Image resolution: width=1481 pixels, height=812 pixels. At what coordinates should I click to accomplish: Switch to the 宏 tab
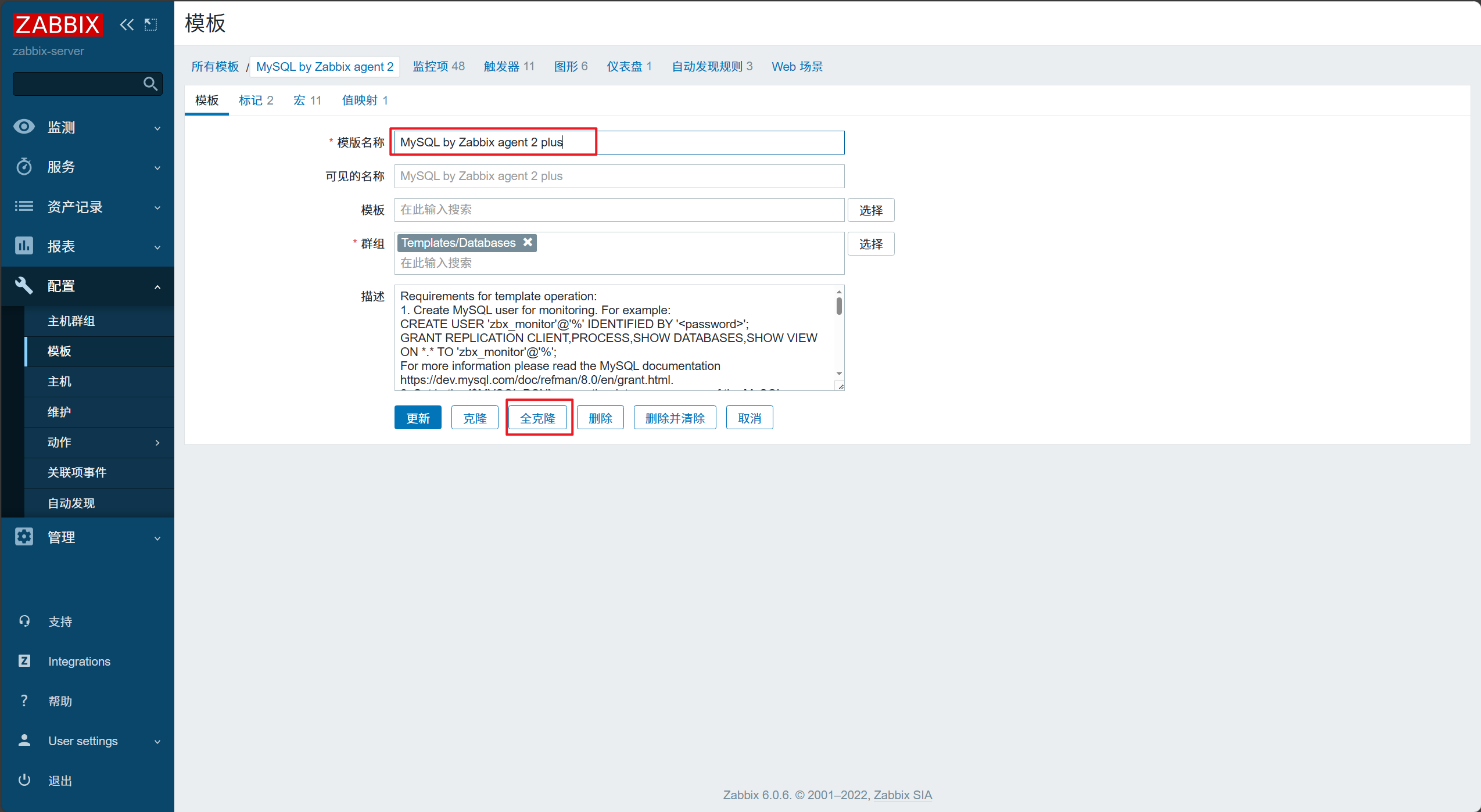307,100
